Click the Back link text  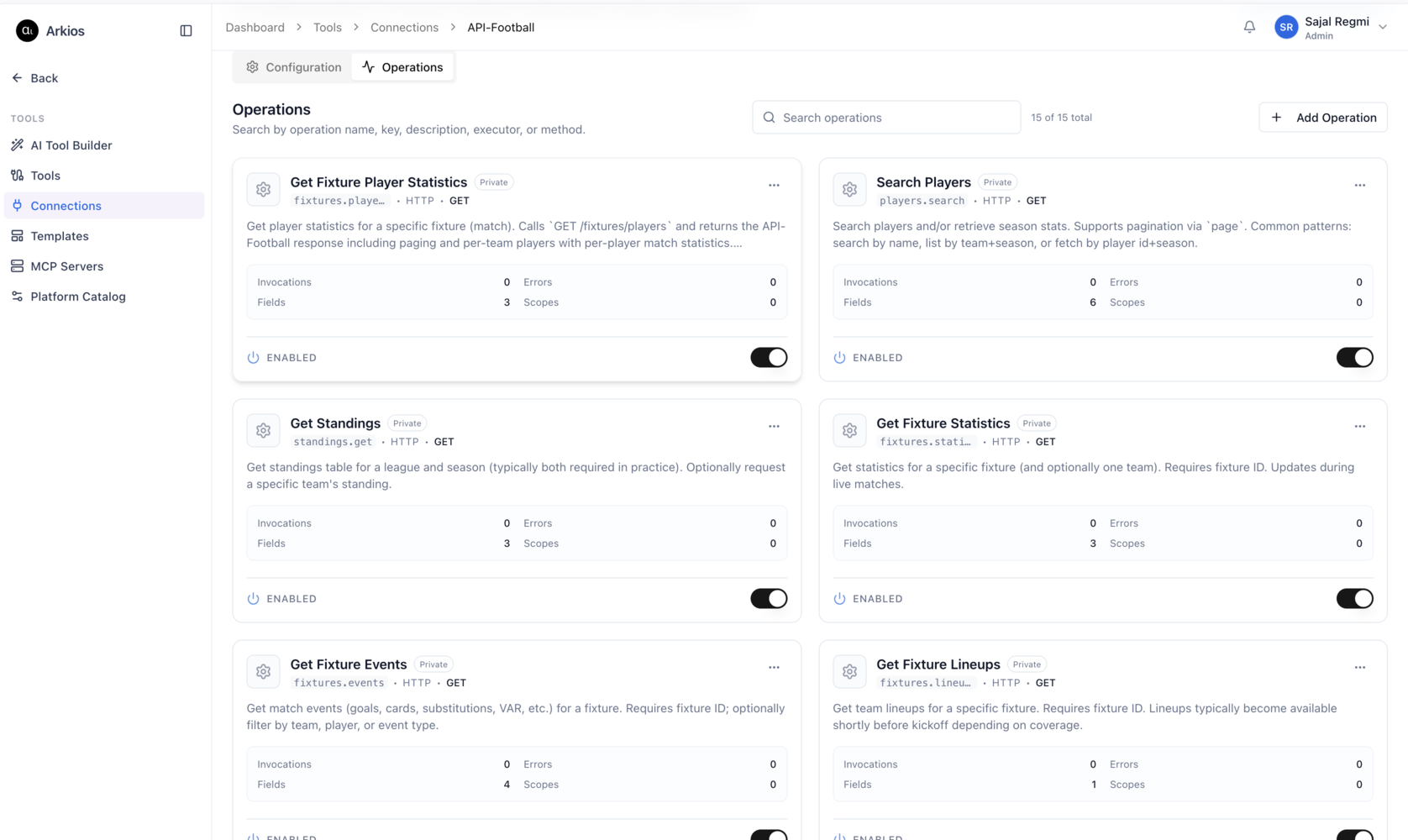[45, 78]
